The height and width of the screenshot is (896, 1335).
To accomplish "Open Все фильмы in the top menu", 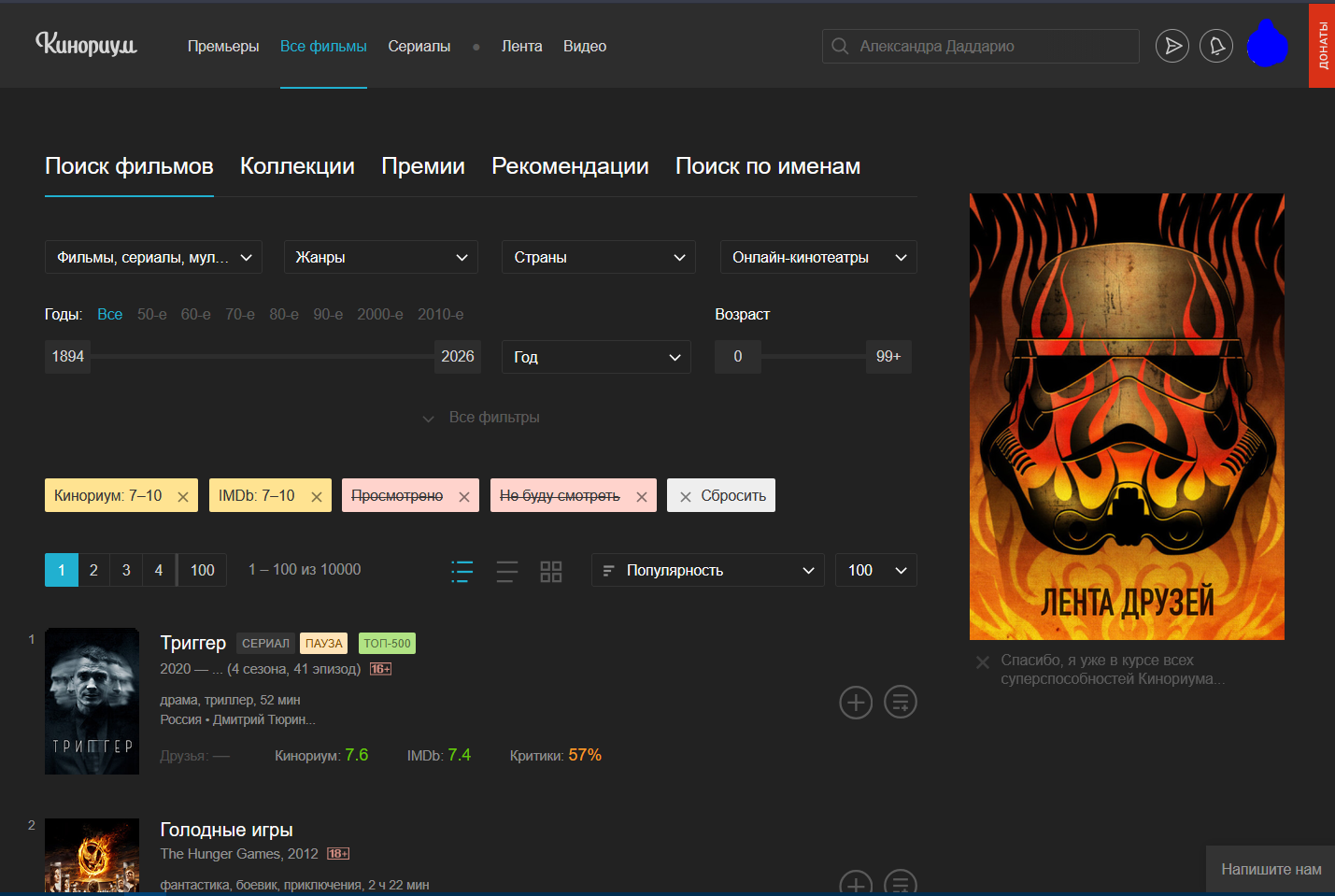I will click(323, 46).
